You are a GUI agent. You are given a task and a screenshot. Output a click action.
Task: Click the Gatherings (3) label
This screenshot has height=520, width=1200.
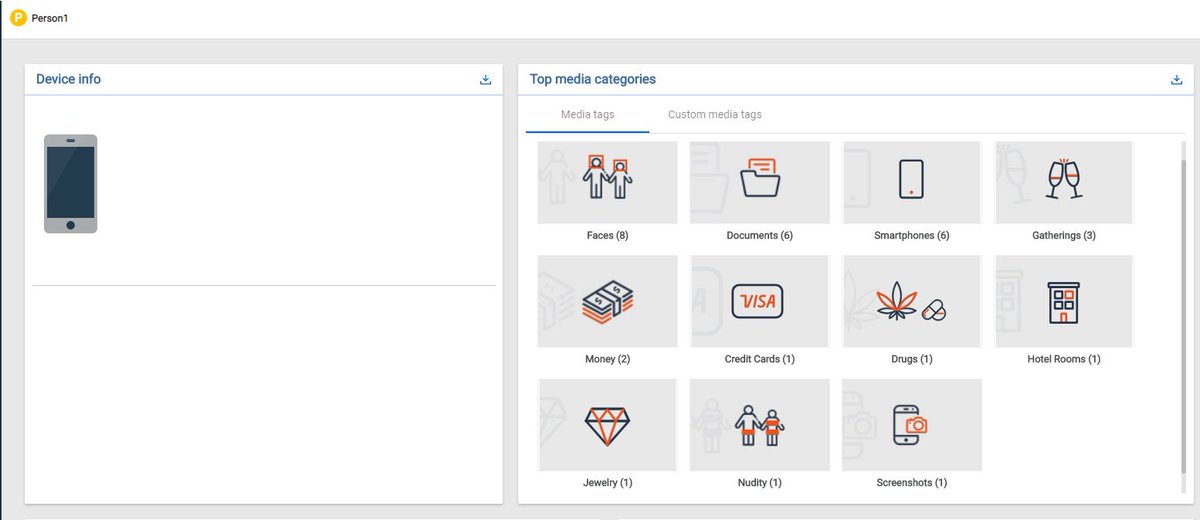click(1064, 236)
